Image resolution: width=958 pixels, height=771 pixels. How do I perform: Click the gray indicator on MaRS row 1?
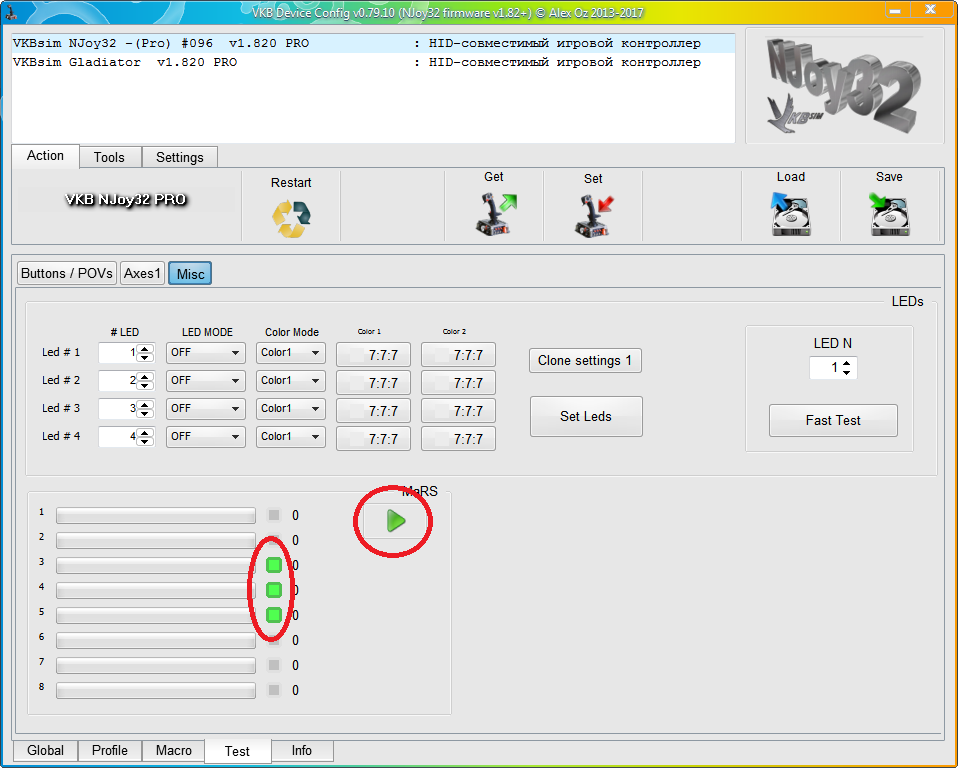pos(274,515)
